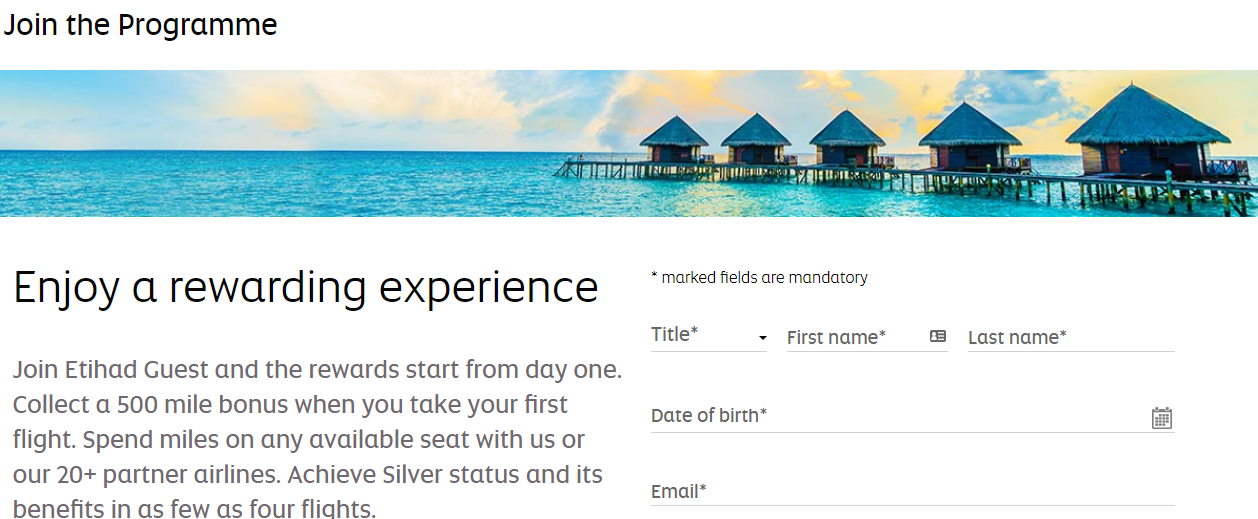Expand the Title dropdown arrow
The width and height of the screenshot is (1258, 519).
coord(763,339)
